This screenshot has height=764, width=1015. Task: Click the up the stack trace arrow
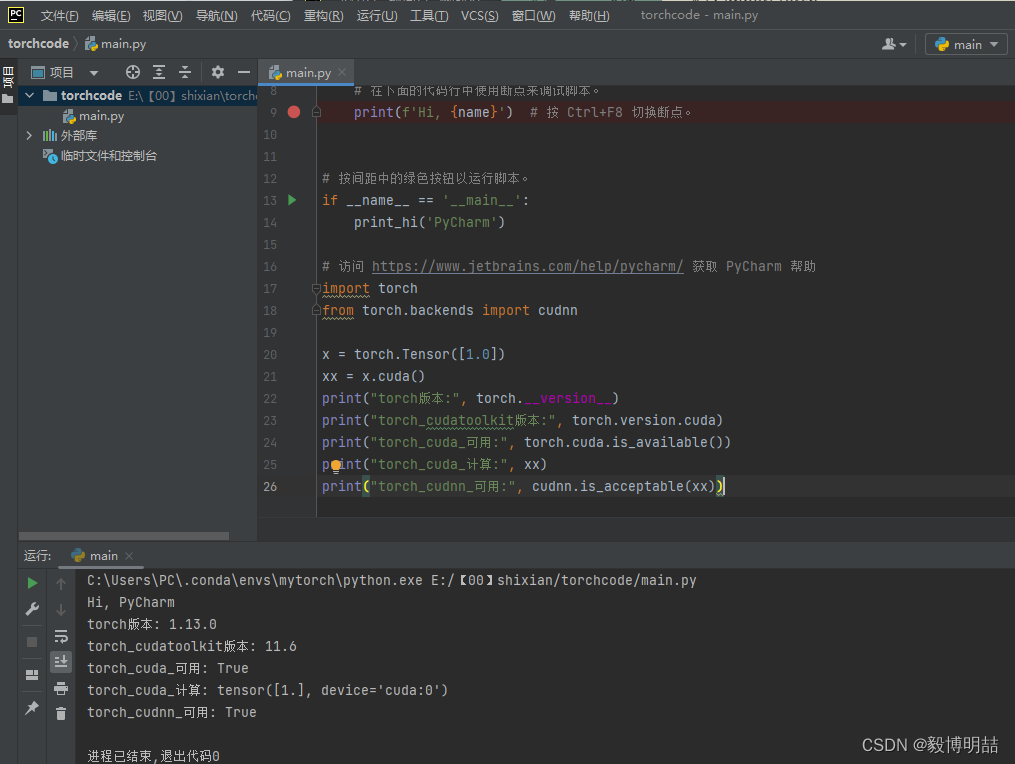coord(61,583)
